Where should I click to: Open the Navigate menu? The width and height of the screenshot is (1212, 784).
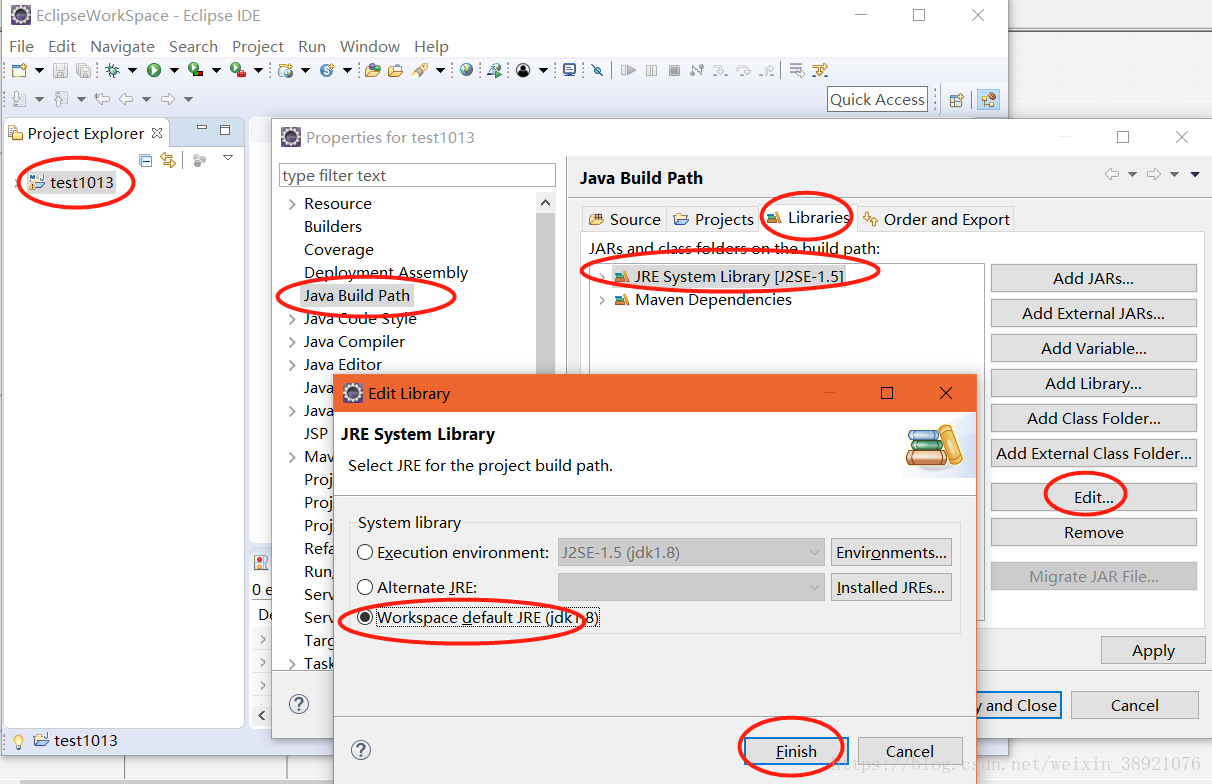[x=122, y=46]
